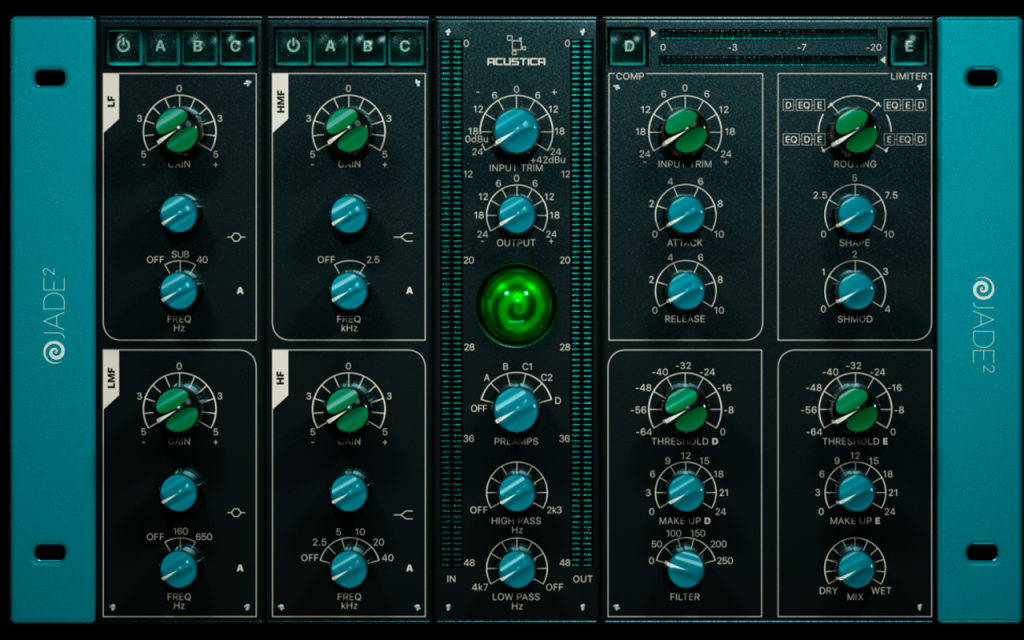Image resolution: width=1024 pixels, height=640 pixels.
Task: Click the shelf curve icon in HMF band
Action: [x=404, y=237]
